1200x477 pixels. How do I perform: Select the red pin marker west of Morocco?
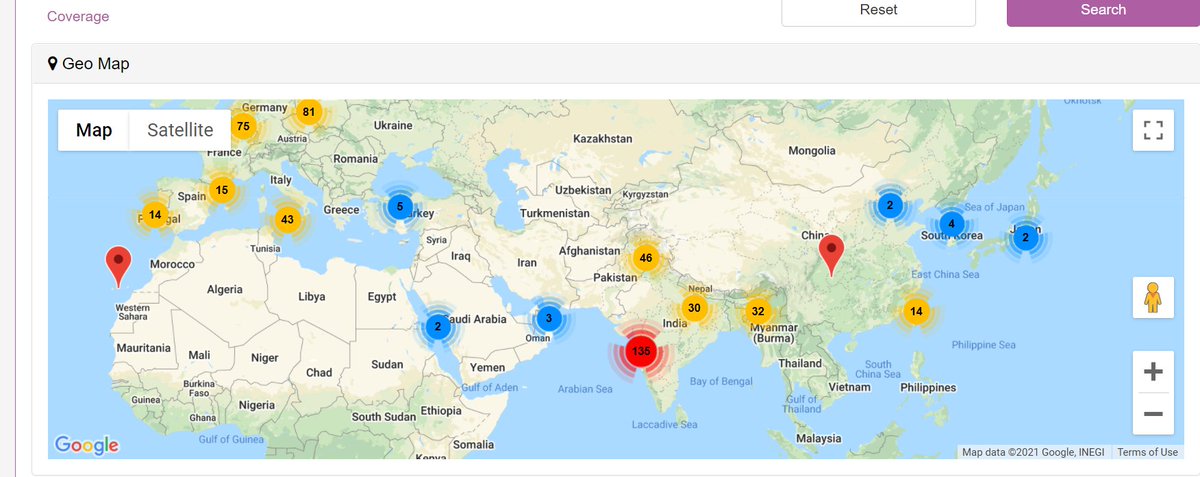(x=119, y=266)
